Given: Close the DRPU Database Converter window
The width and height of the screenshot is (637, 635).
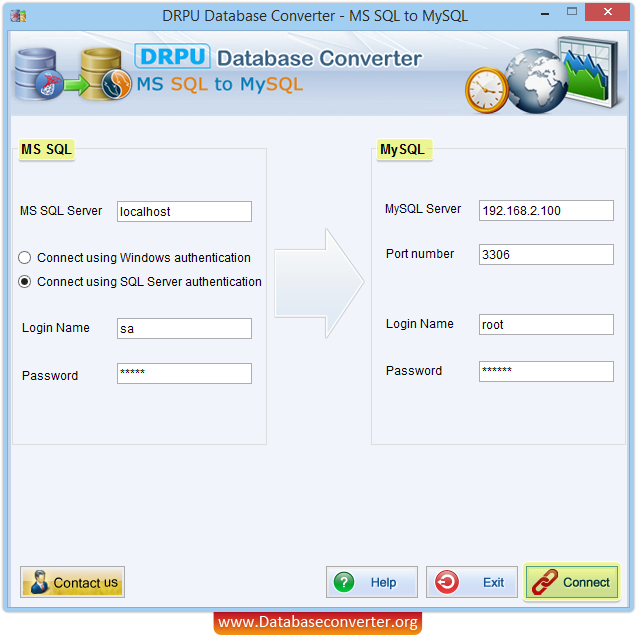Looking at the screenshot, I should [608, 12].
